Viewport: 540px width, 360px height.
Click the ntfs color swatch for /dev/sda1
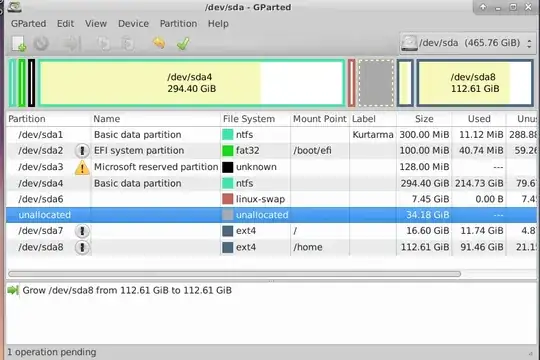(x=228, y=135)
